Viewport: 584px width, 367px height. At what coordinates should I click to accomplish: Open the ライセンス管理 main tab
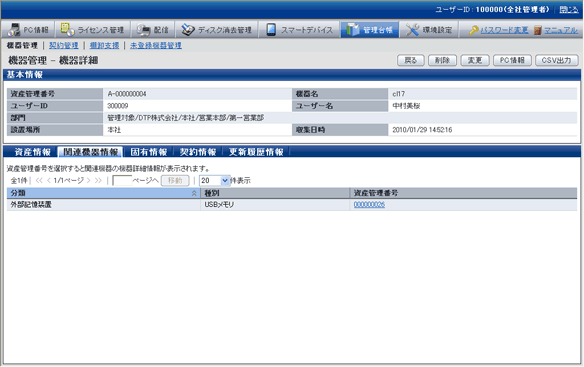pyautogui.click(x=93, y=29)
